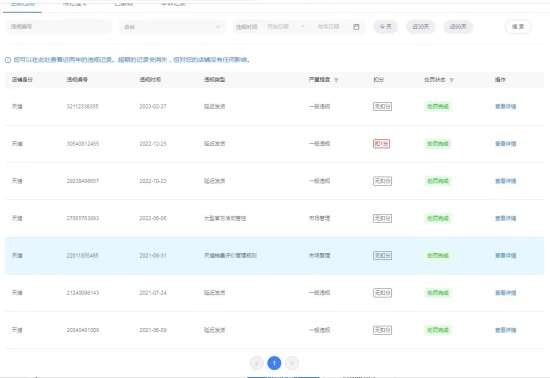Image resolution: width=550 pixels, height=378 pixels.
Task: Go to previous page with left arrow
Action: tap(257, 363)
